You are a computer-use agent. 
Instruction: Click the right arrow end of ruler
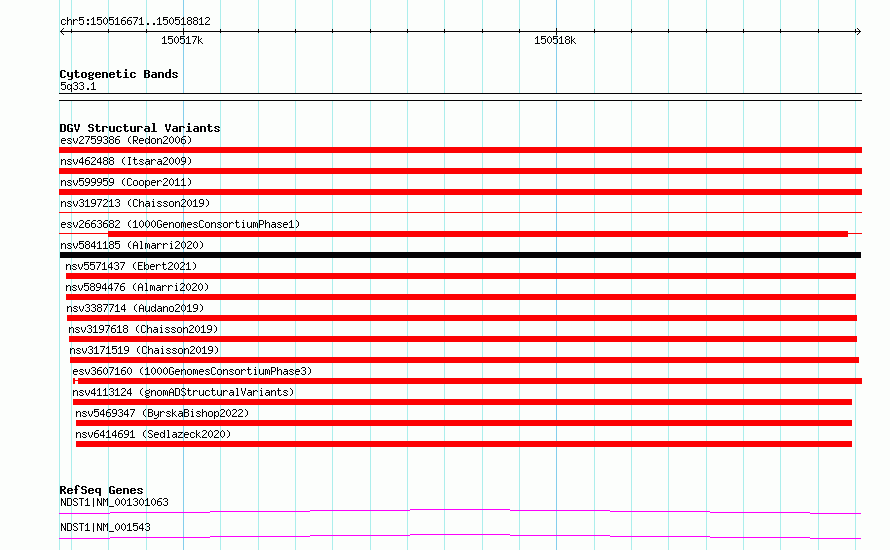click(x=858, y=31)
